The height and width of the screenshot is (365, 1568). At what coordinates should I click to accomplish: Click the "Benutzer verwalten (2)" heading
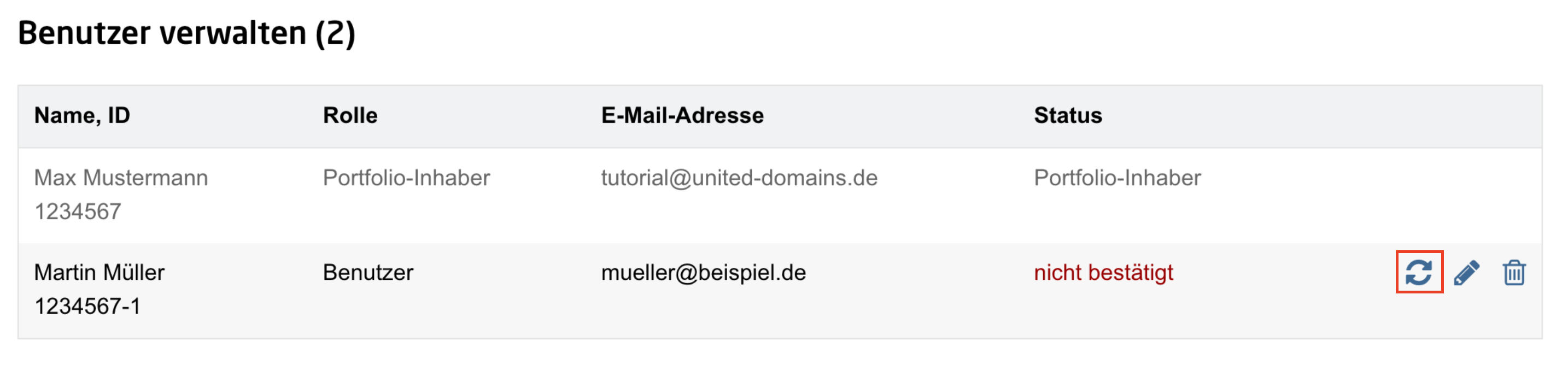(186, 33)
